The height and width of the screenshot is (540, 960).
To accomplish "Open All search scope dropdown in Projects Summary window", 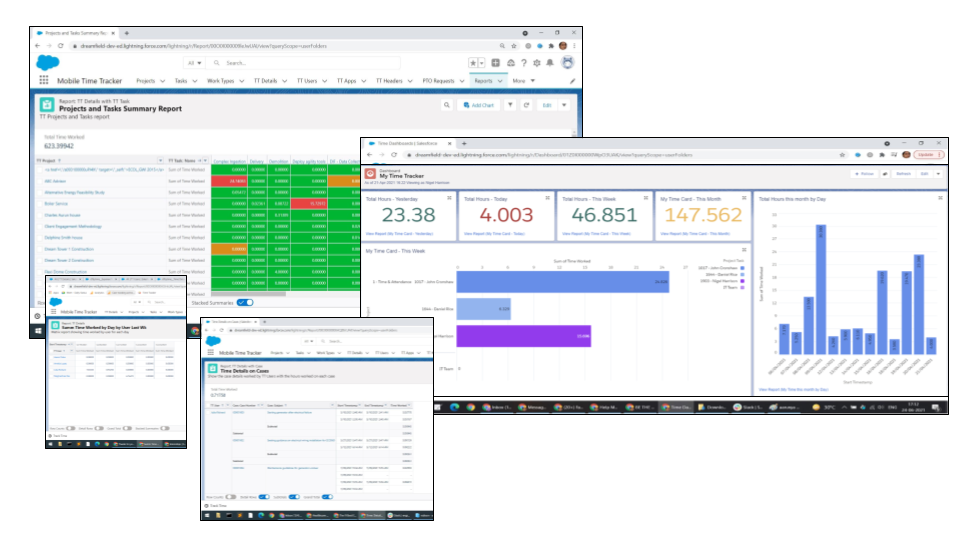I will coord(195,63).
